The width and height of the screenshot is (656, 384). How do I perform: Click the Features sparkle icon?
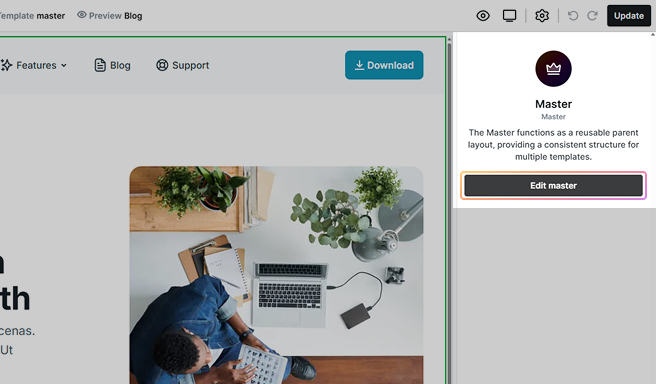[6, 65]
